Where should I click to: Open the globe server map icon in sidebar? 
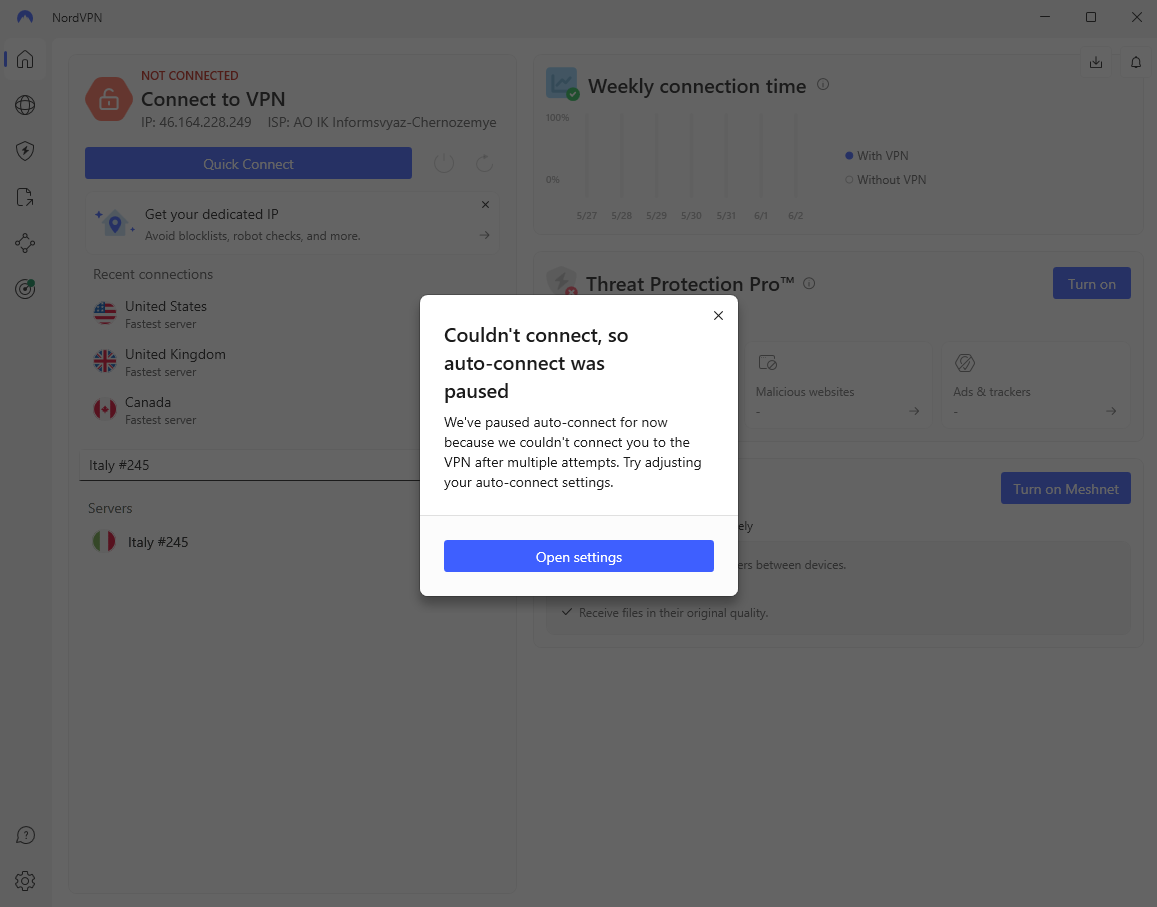(x=25, y=105)
